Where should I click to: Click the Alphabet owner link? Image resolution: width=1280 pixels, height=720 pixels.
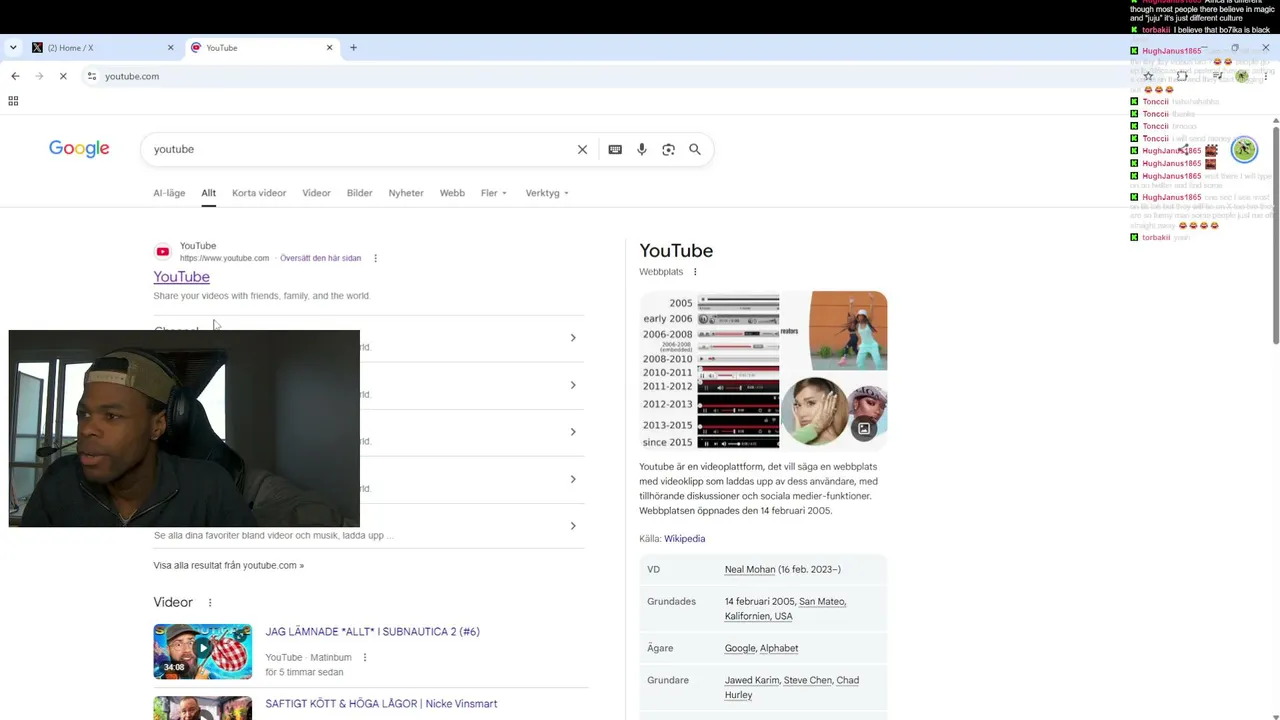point(779,649)
